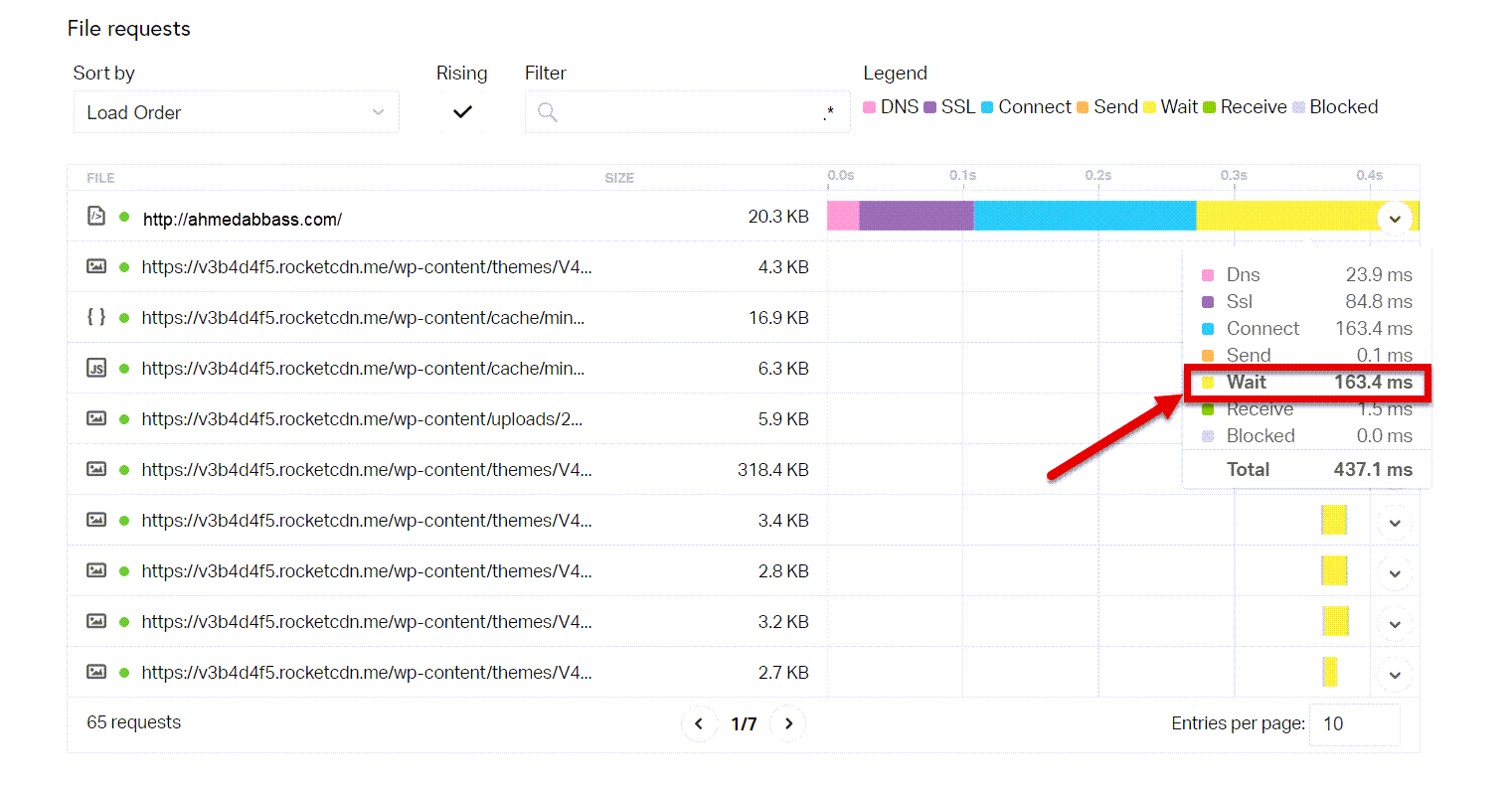This screenshot has width=1512, height=792.
Task: Collapse the ahmedabbass.com timing details chevron
Action: coord(1395,219)
